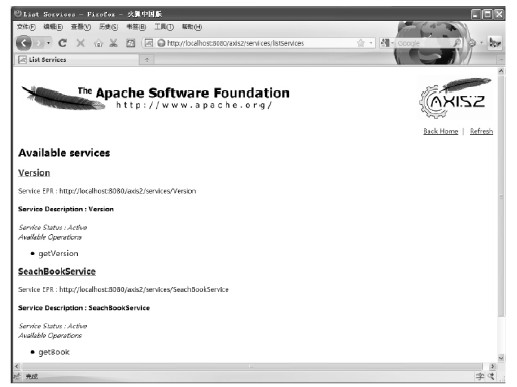
Task: Click the getVersion operation text
Action: [x=58, y=254]
